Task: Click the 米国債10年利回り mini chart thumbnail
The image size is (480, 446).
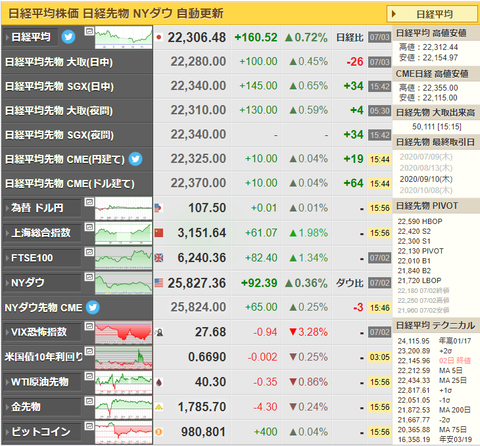Action: [123, 357]
